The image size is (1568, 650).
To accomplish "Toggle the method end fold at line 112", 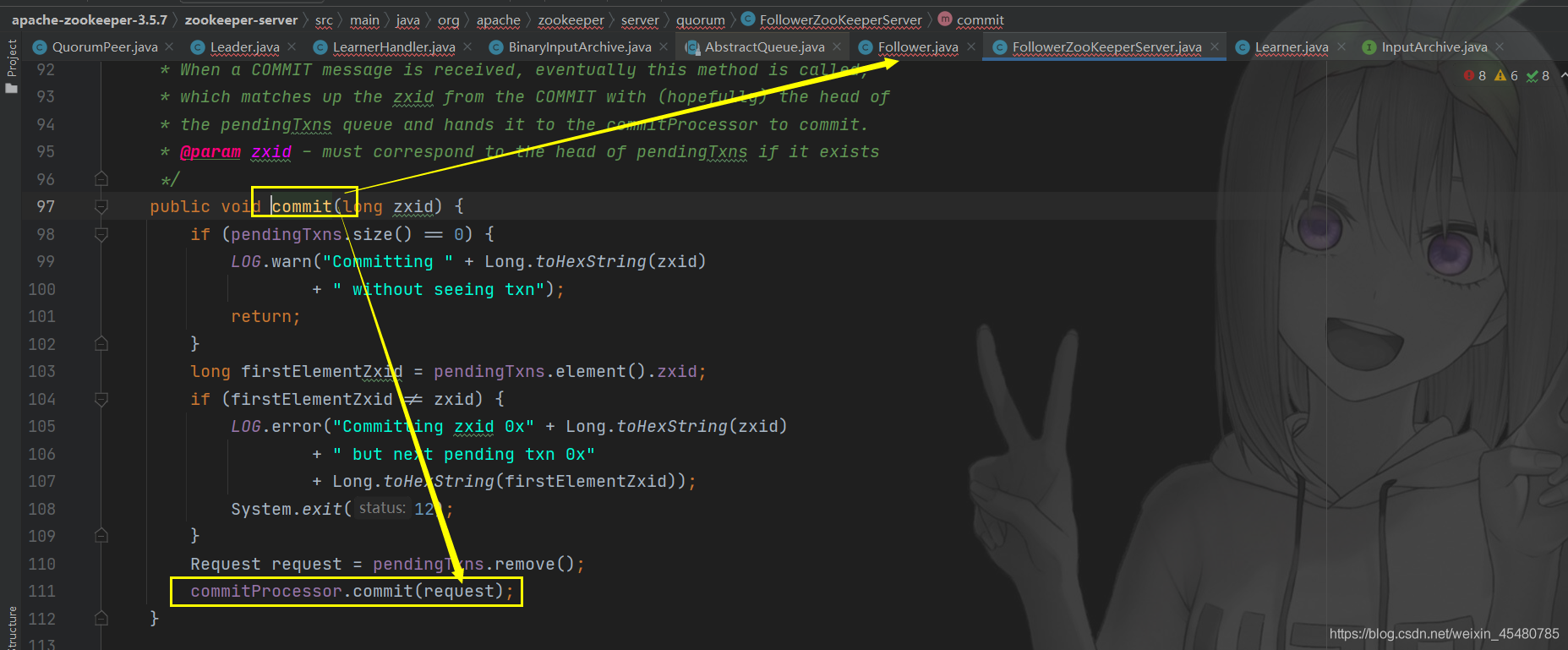I will [x=101, y=619].
